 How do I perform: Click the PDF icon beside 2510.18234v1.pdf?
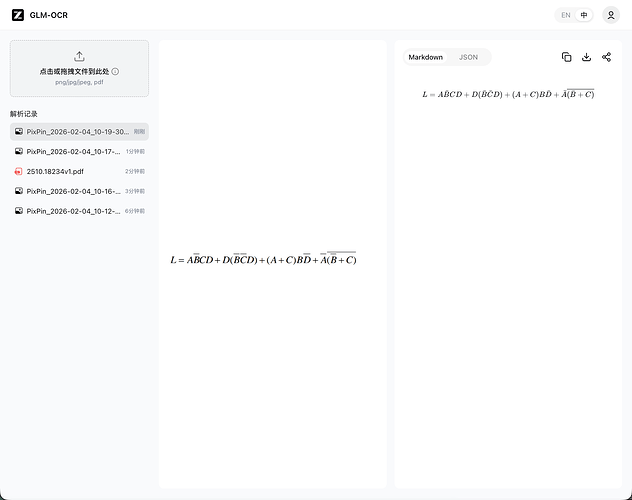(x=19, y=171)
